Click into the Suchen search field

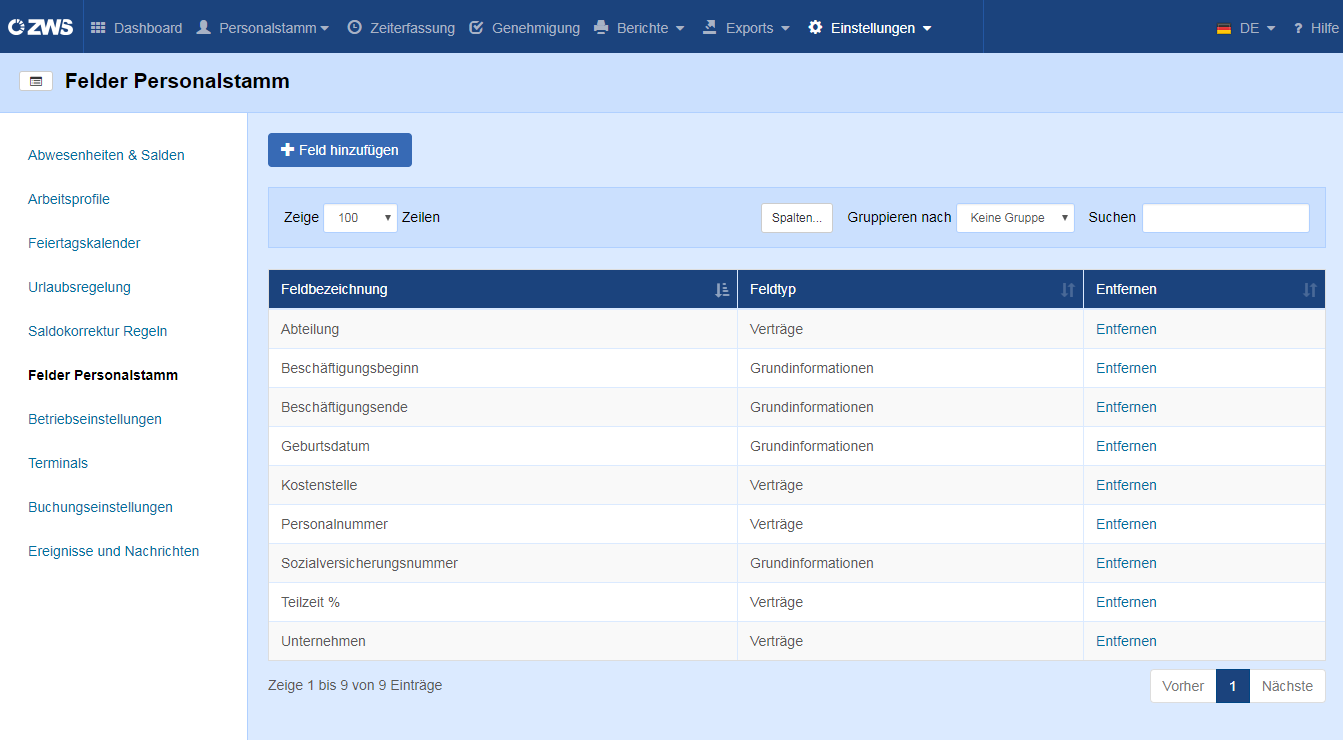click(1226, 218)
